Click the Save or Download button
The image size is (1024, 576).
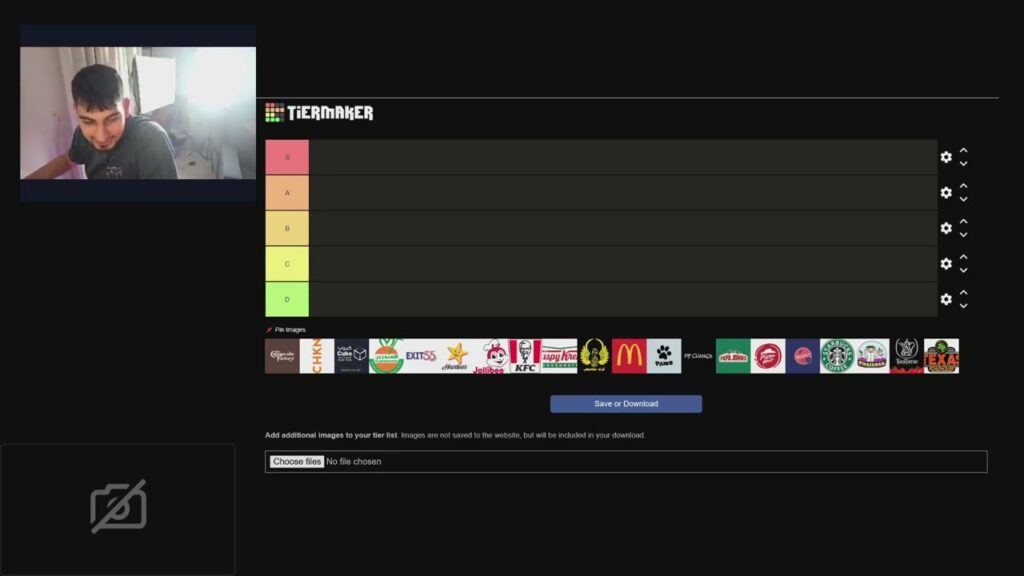tap(626, 404)
